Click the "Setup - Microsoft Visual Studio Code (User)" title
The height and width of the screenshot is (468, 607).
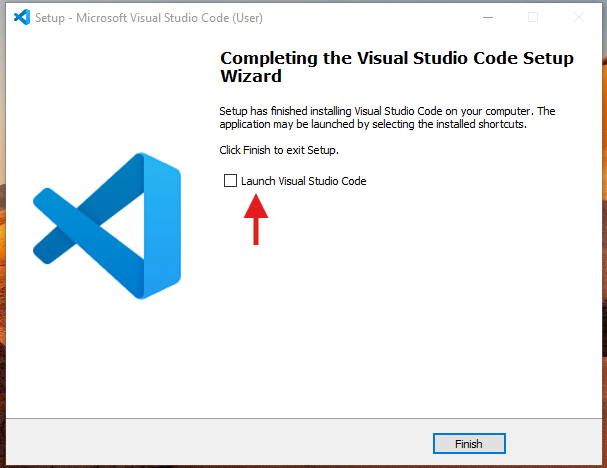[x=149, y=18]
